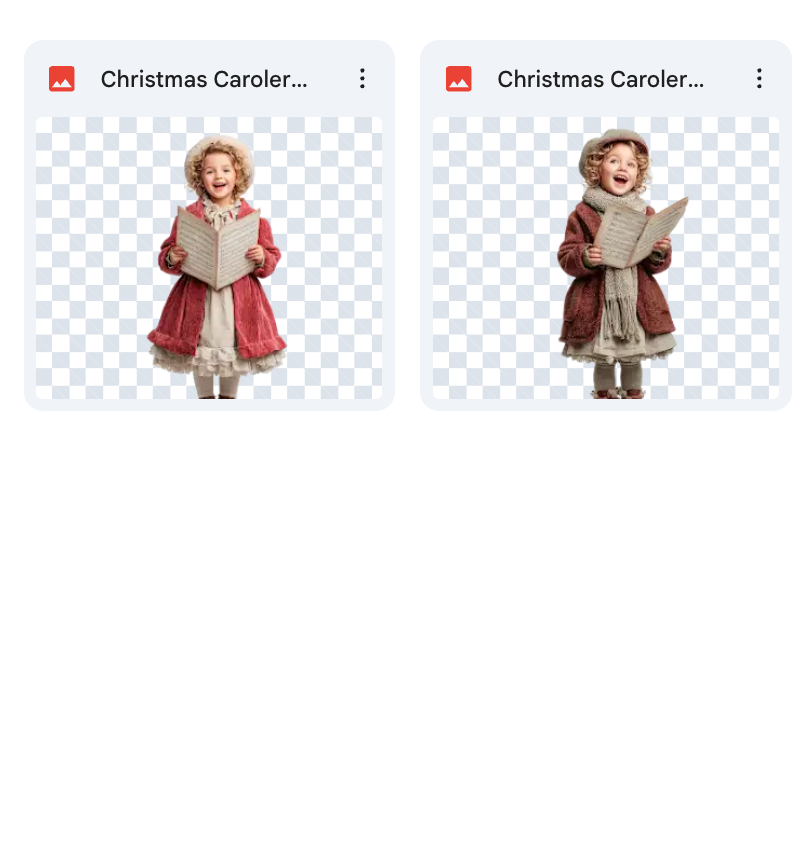The height and width of the screenshot is (854, 808).
Task: Click the red image icon on left card
Action: (62, 79)
